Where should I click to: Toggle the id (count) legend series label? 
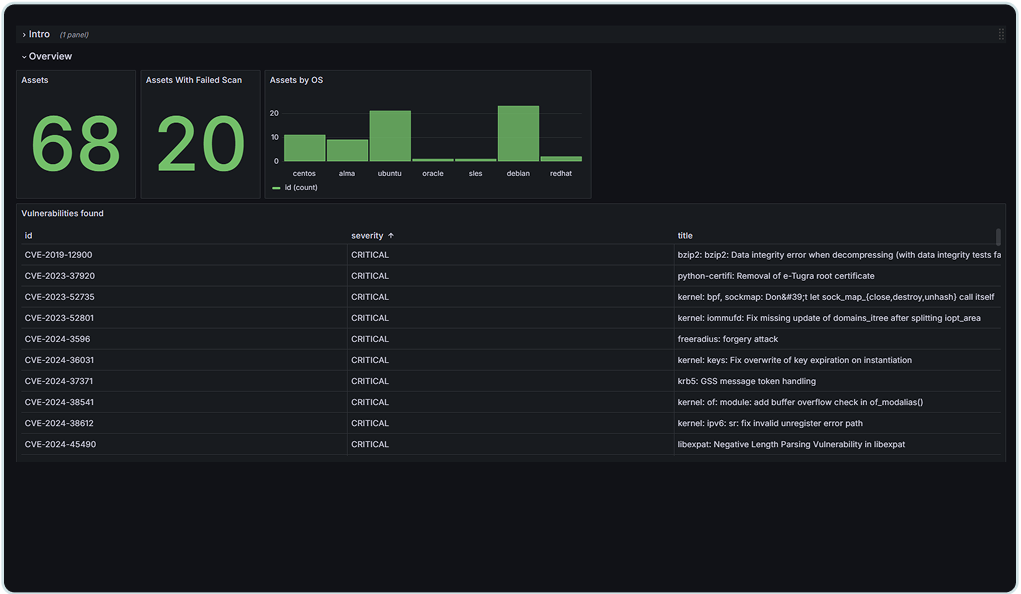coord(300,187)
